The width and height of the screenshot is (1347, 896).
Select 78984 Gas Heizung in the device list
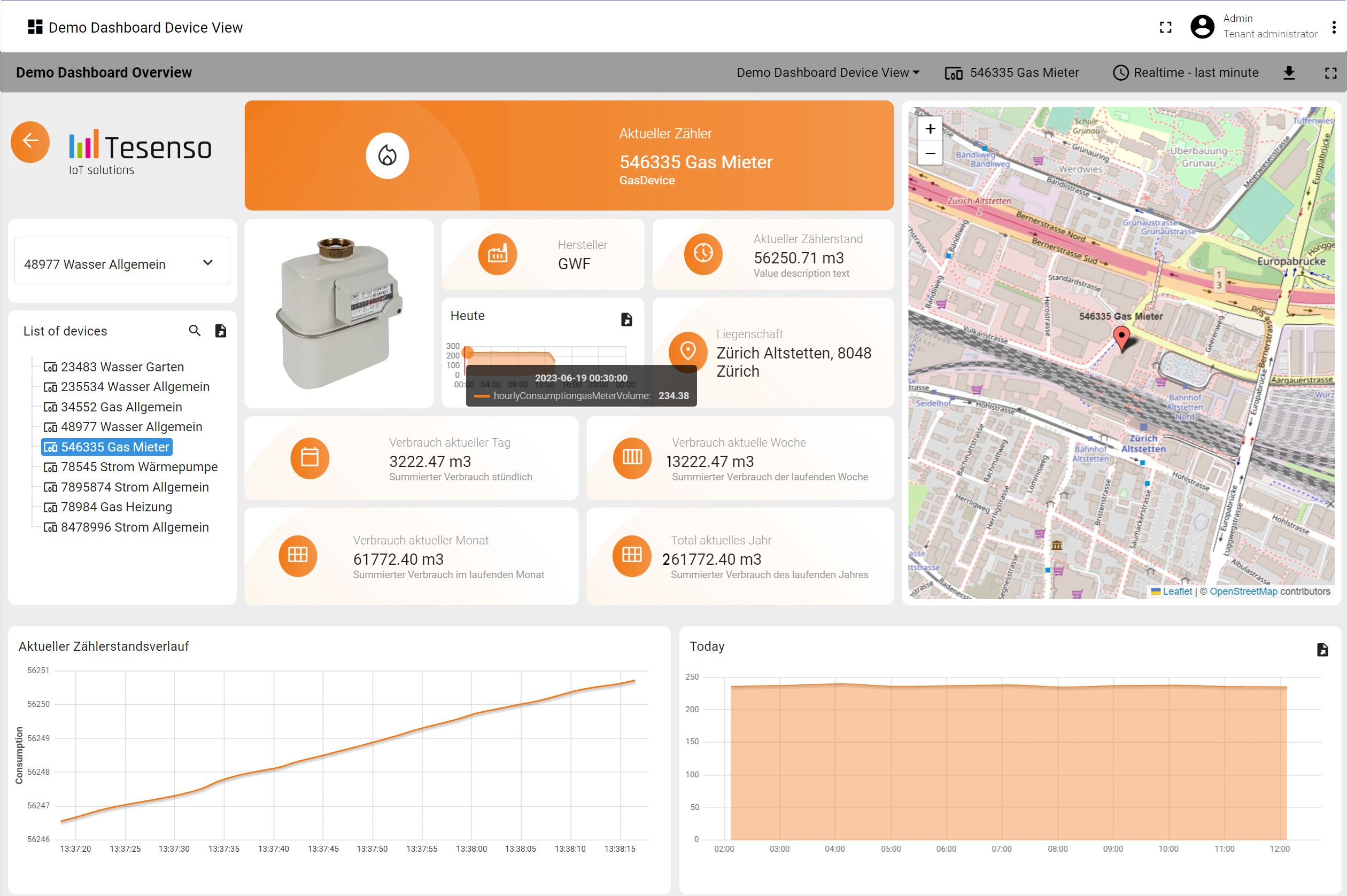click(116, 507)
